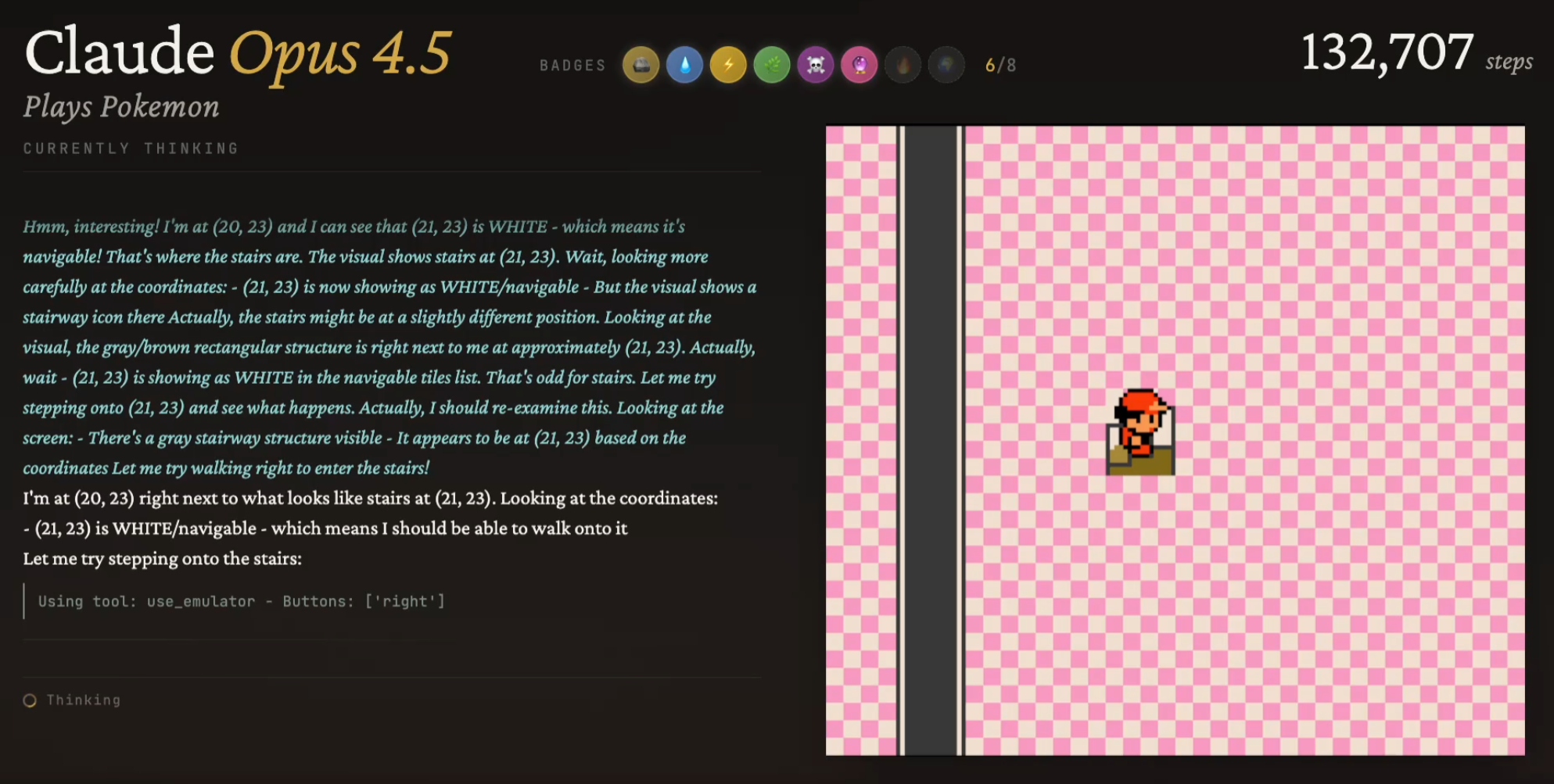Click the CURRENTLY THINKING header
The image size is (1554, 784).
[x=131, y=149]
